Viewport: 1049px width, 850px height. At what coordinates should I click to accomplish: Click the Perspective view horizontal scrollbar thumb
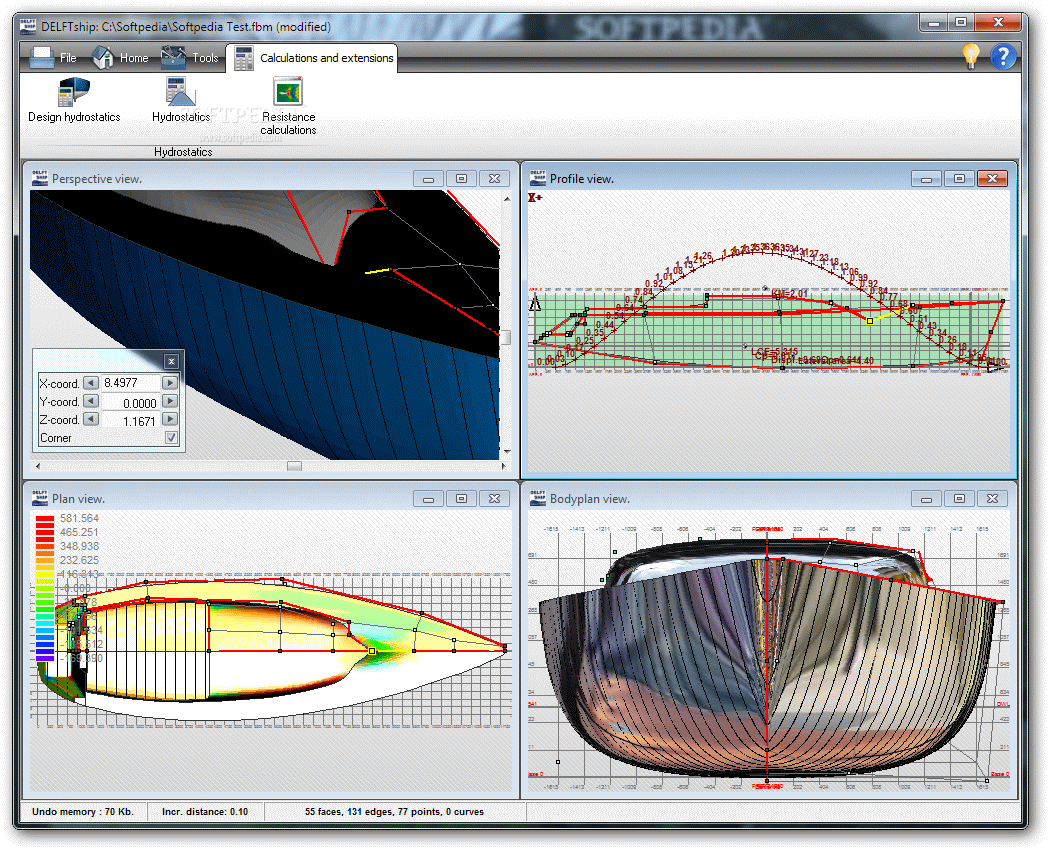[294, 466]
